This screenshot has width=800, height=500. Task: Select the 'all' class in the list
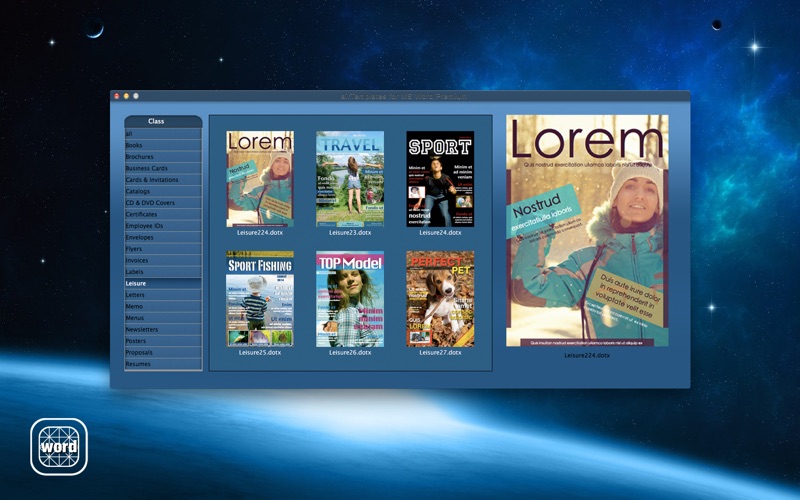163,134
